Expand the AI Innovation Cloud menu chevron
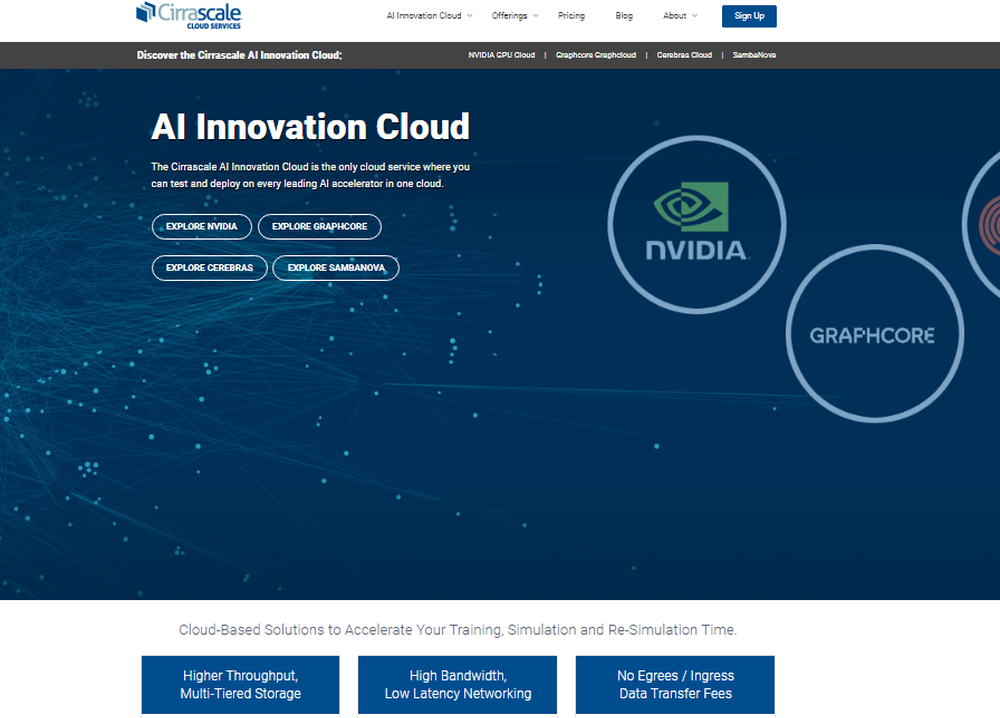This screenshot has height=718, width=1000. pyautogui.click(x=469, y=16)
